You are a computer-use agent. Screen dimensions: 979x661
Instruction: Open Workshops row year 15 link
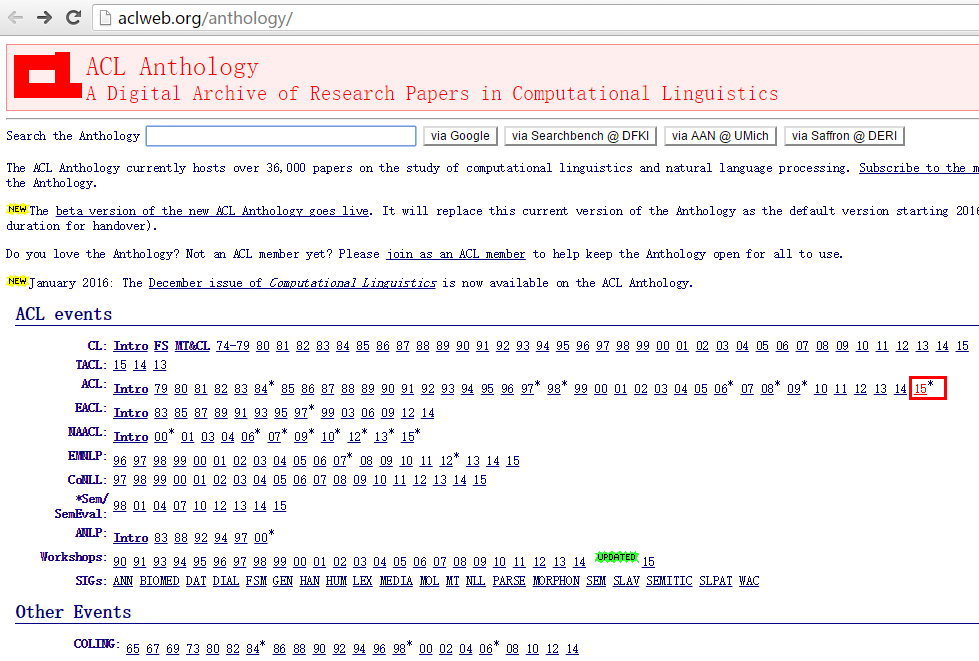[x=649, y=562]
